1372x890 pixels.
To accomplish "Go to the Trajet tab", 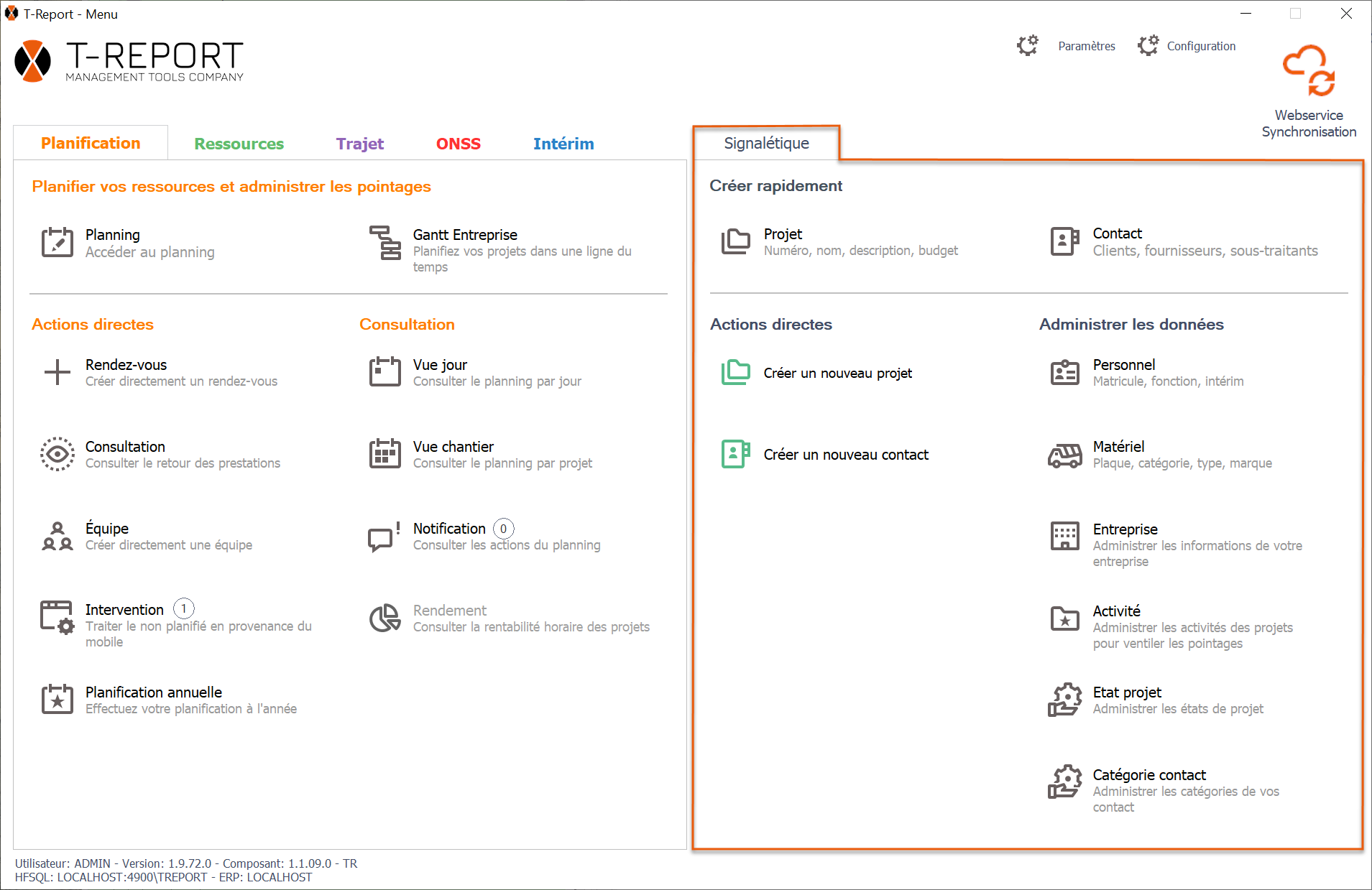I will tap(359, 144).
